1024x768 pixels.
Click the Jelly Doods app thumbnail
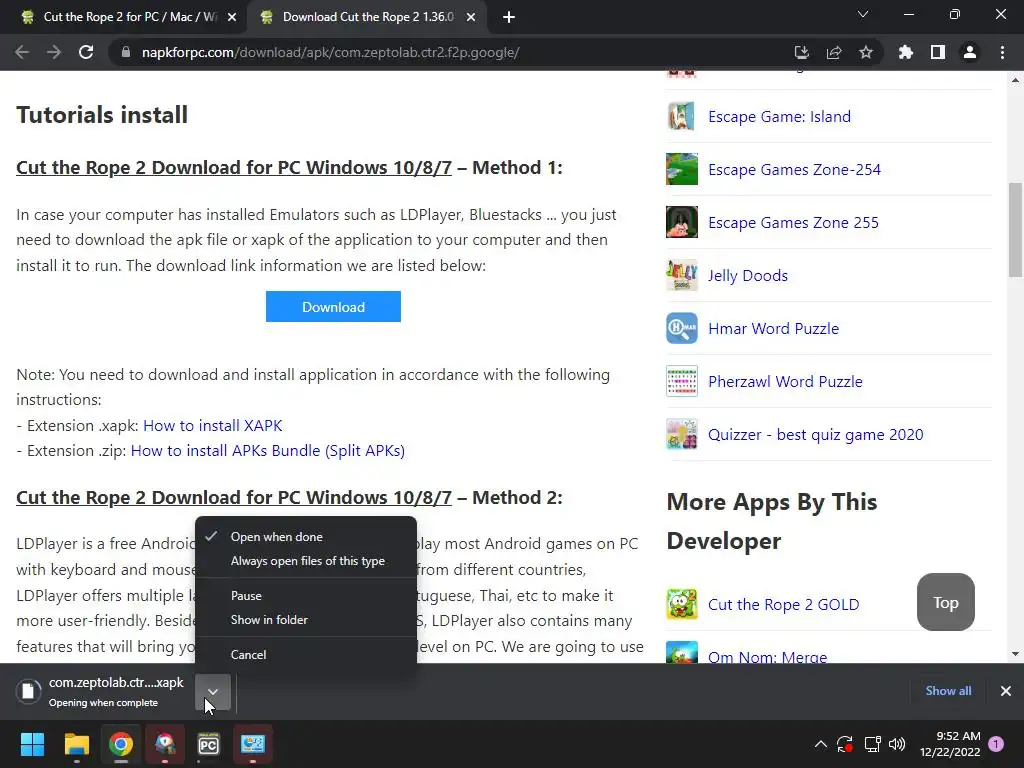(682, 275)
